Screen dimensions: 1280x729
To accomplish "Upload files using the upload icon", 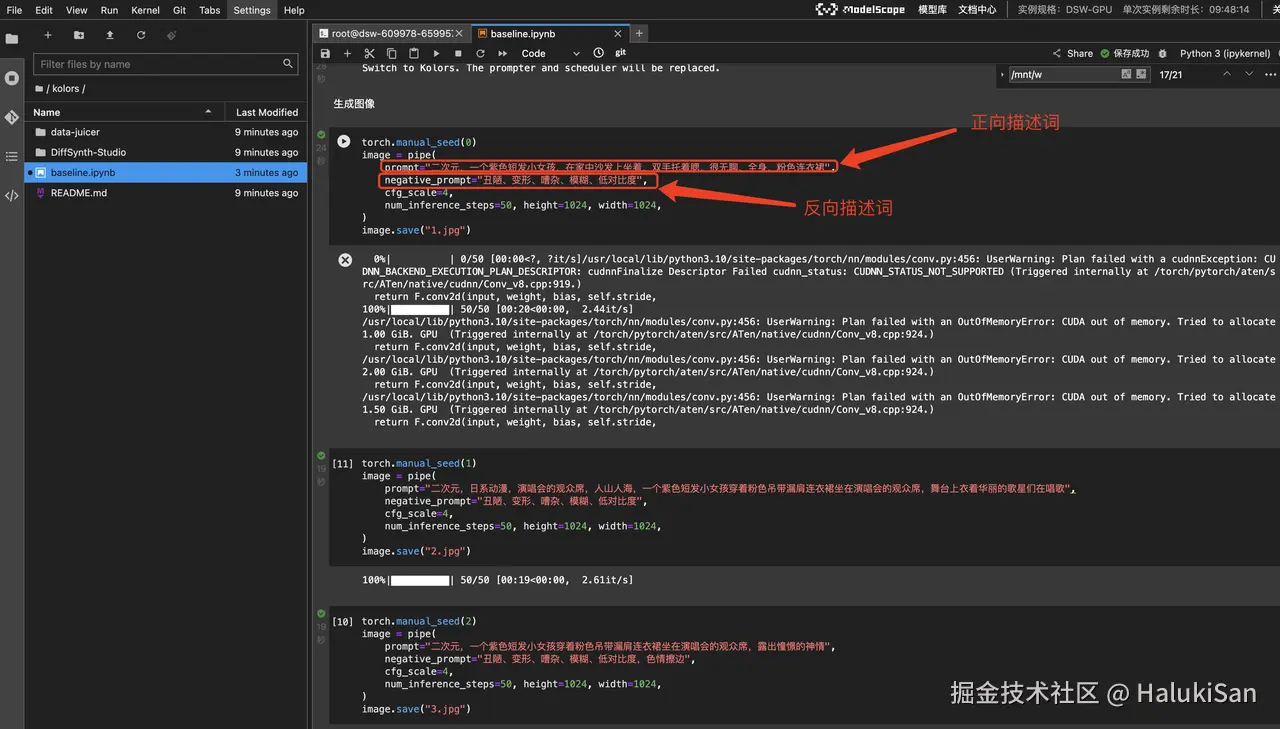I will [x=109, y=35].
